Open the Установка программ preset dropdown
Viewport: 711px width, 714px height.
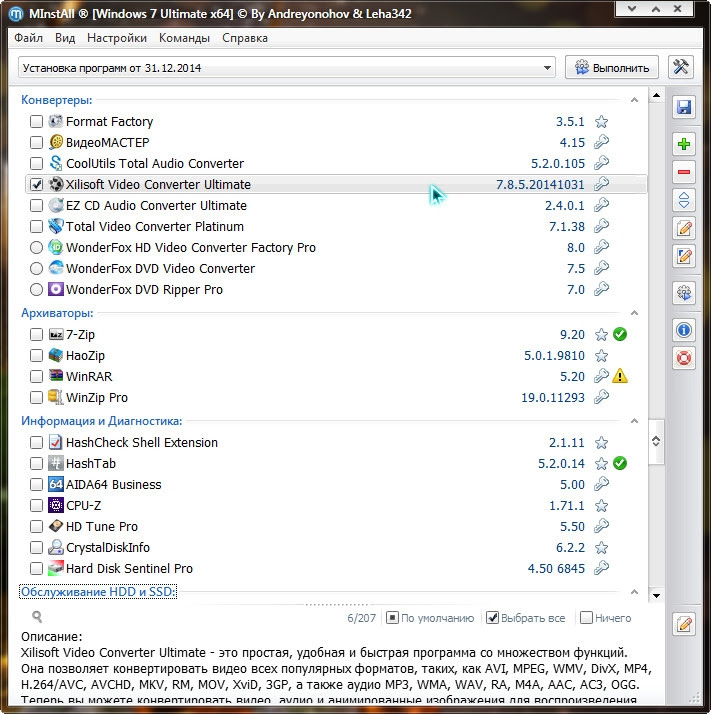tap(286, 68)
